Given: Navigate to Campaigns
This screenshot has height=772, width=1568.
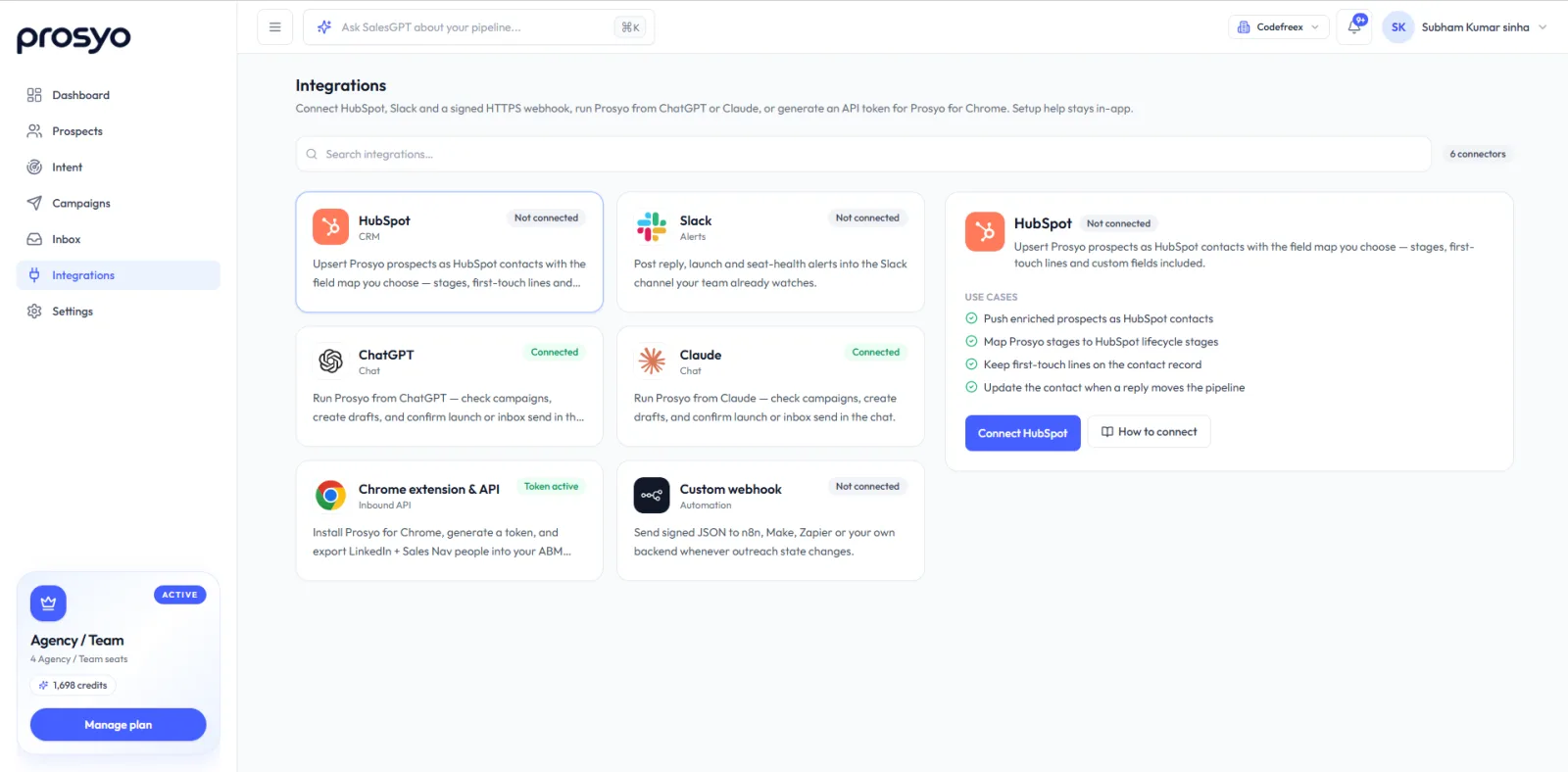Looking at the screenshot, I should click(x=118, y=203).
